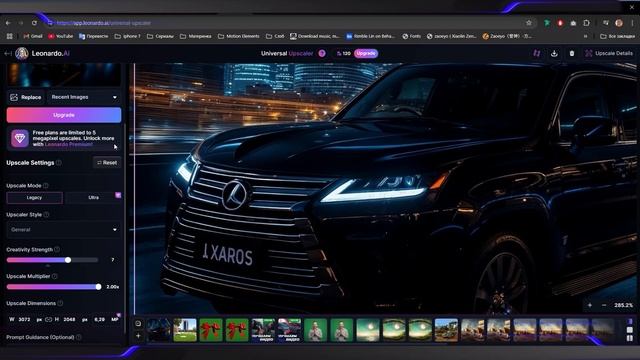Open the Leonardo.Ai user avatar

click(x=22, y=53)
